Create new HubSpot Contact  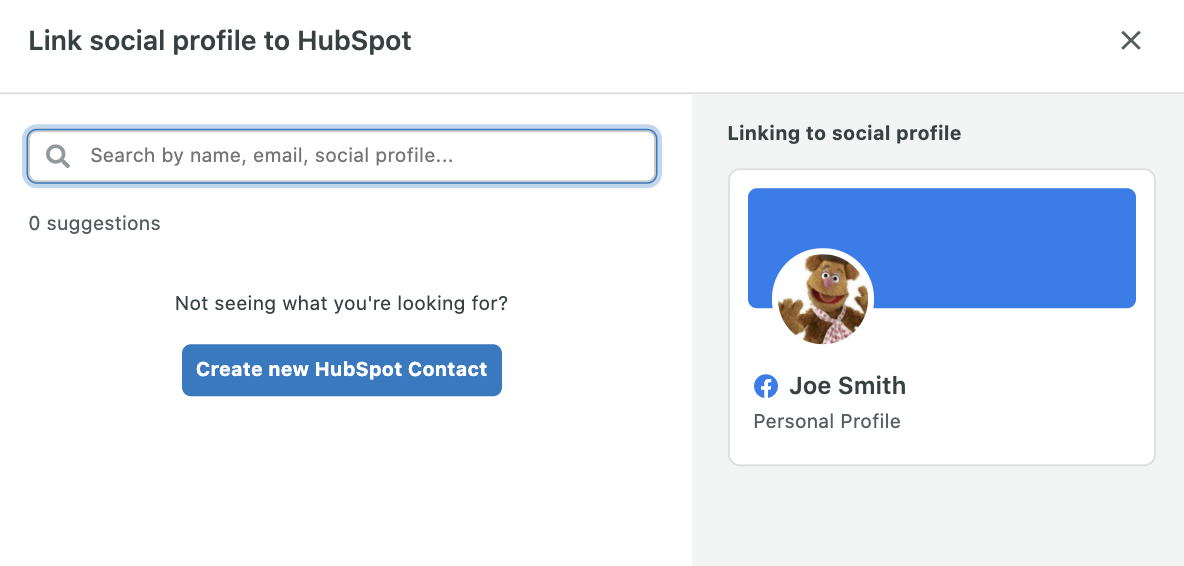click(342, 370)
